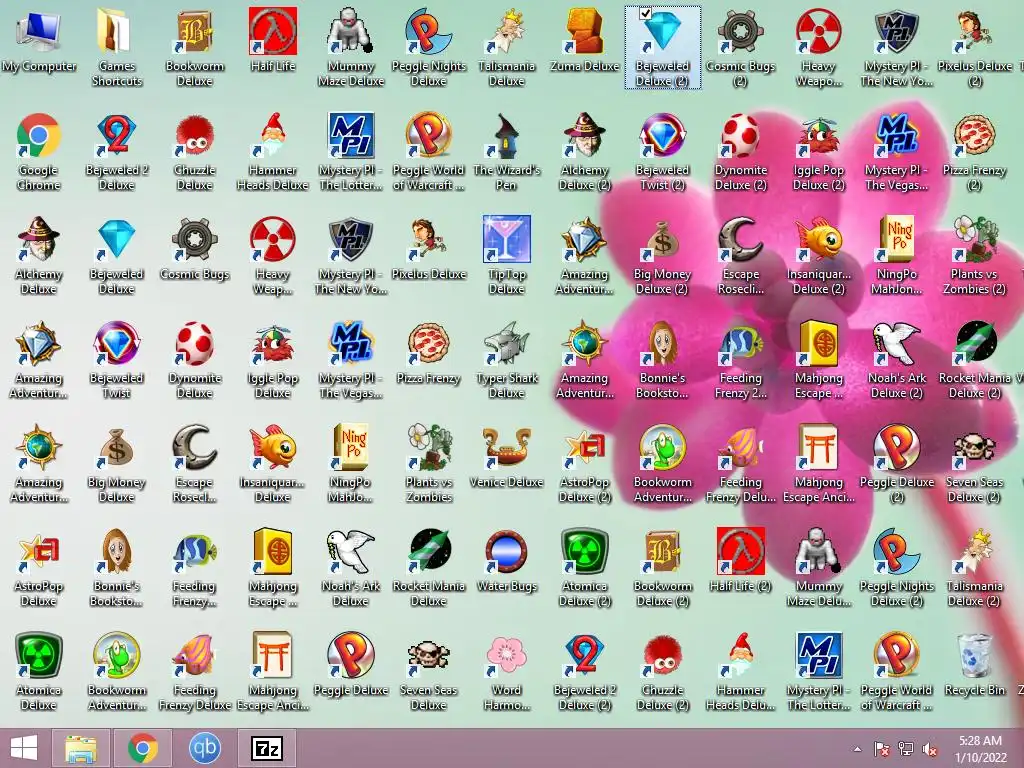Image resolution: width=1024 pixels, height=768 pixels.
Task: Select the Peggle Deluxe (2) shortcut
Action: point(897,463)
